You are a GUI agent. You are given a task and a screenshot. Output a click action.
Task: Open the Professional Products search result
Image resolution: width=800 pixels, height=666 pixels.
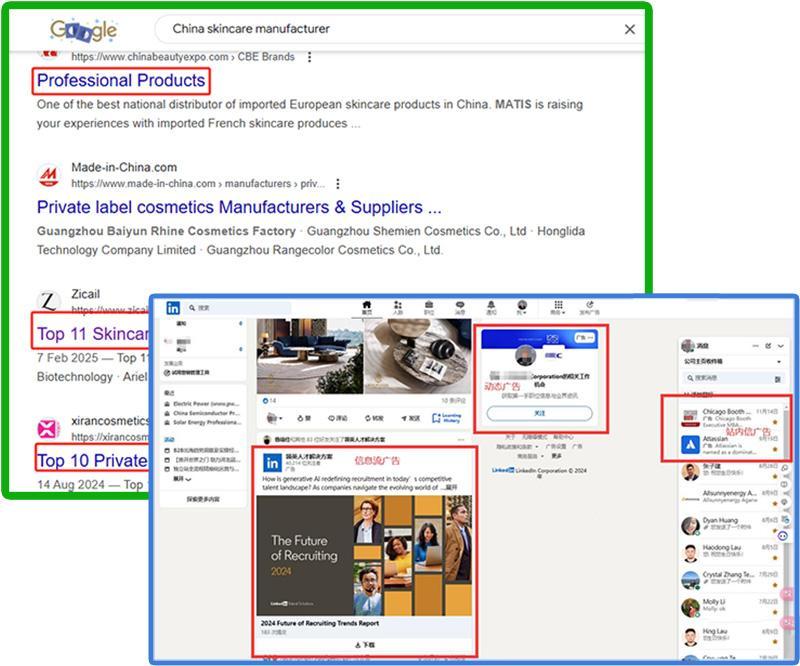tap(121, 81)
